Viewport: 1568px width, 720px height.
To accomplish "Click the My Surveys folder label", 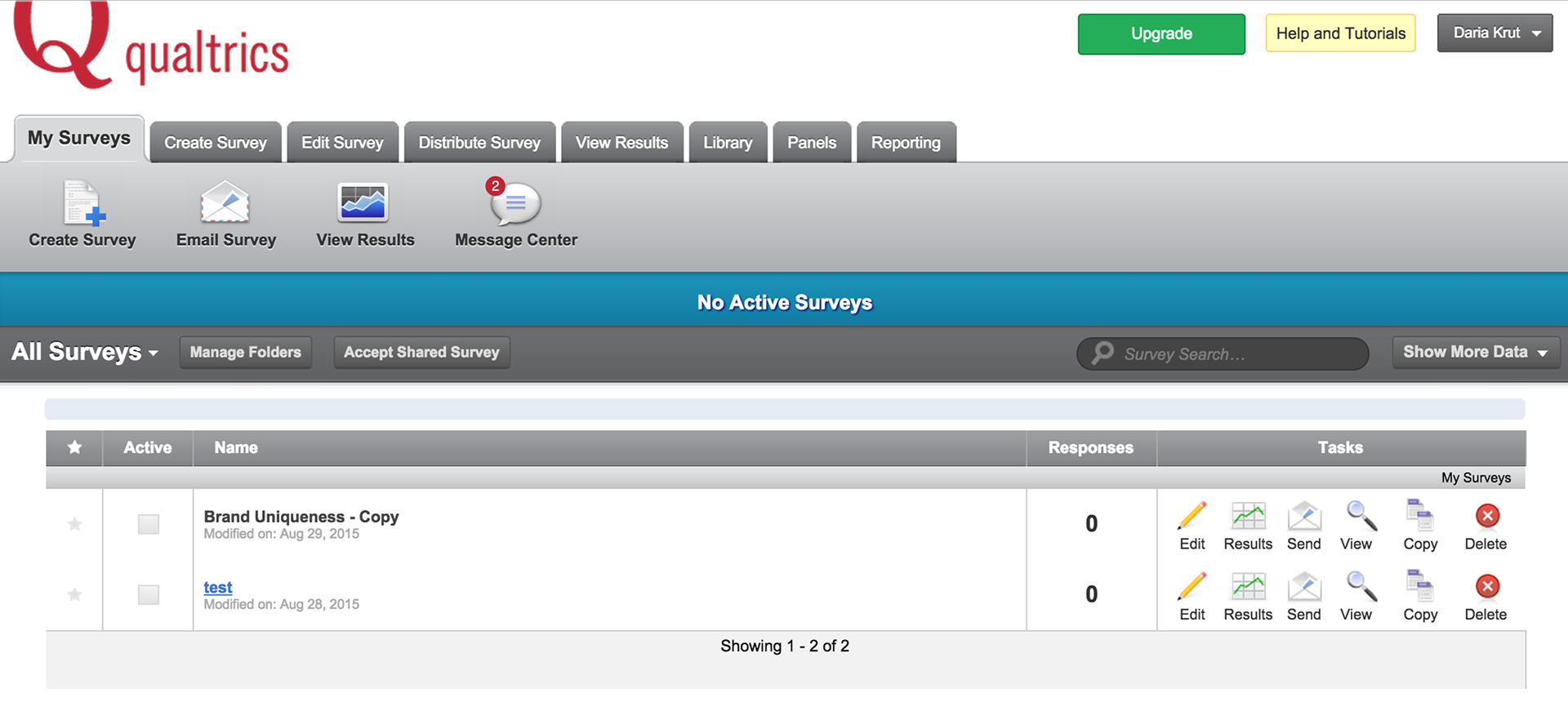I will [x=1476, y=478].
